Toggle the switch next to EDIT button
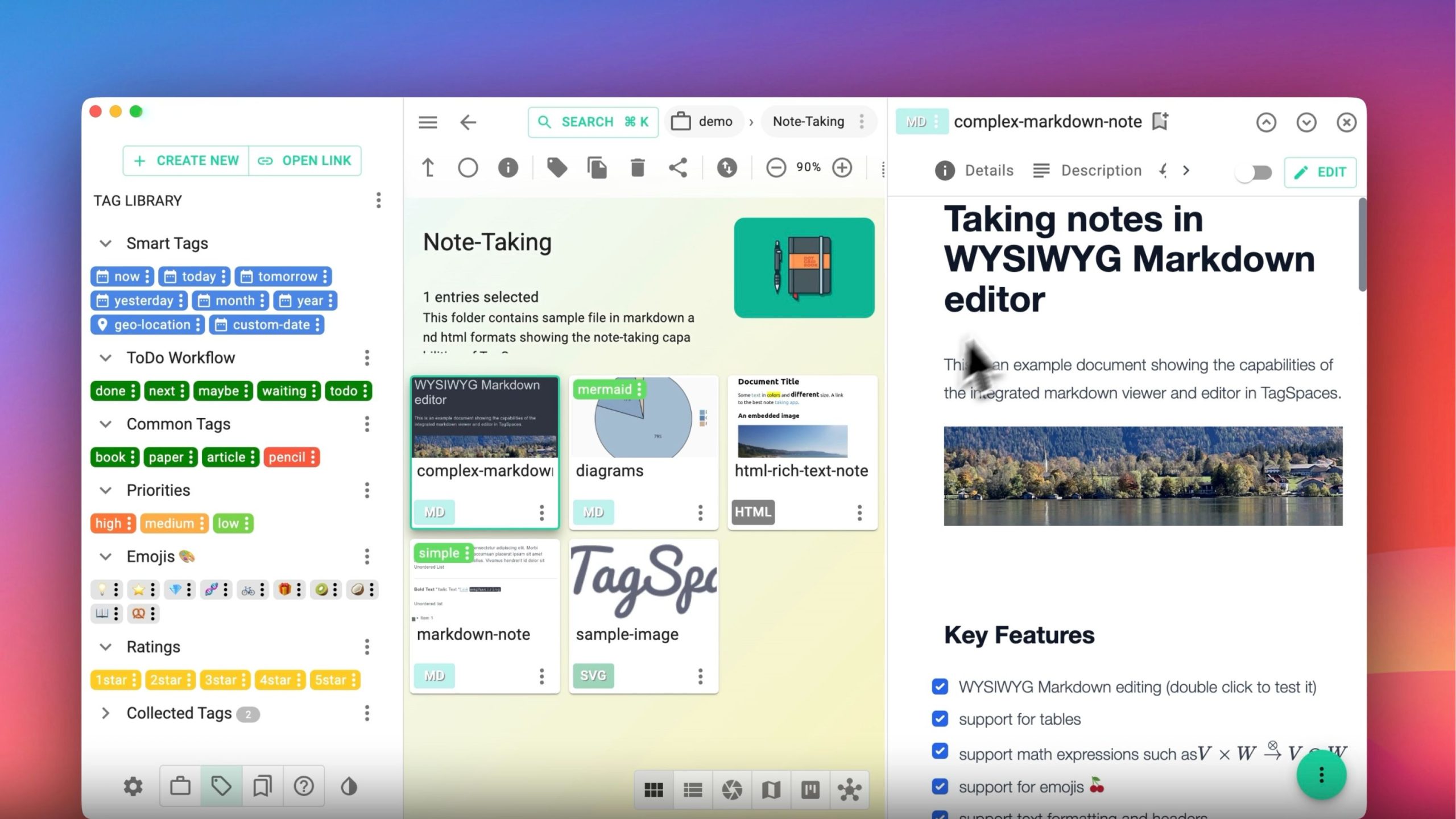The height and width of the screenshot is (819, 1456). [1254, 172]
